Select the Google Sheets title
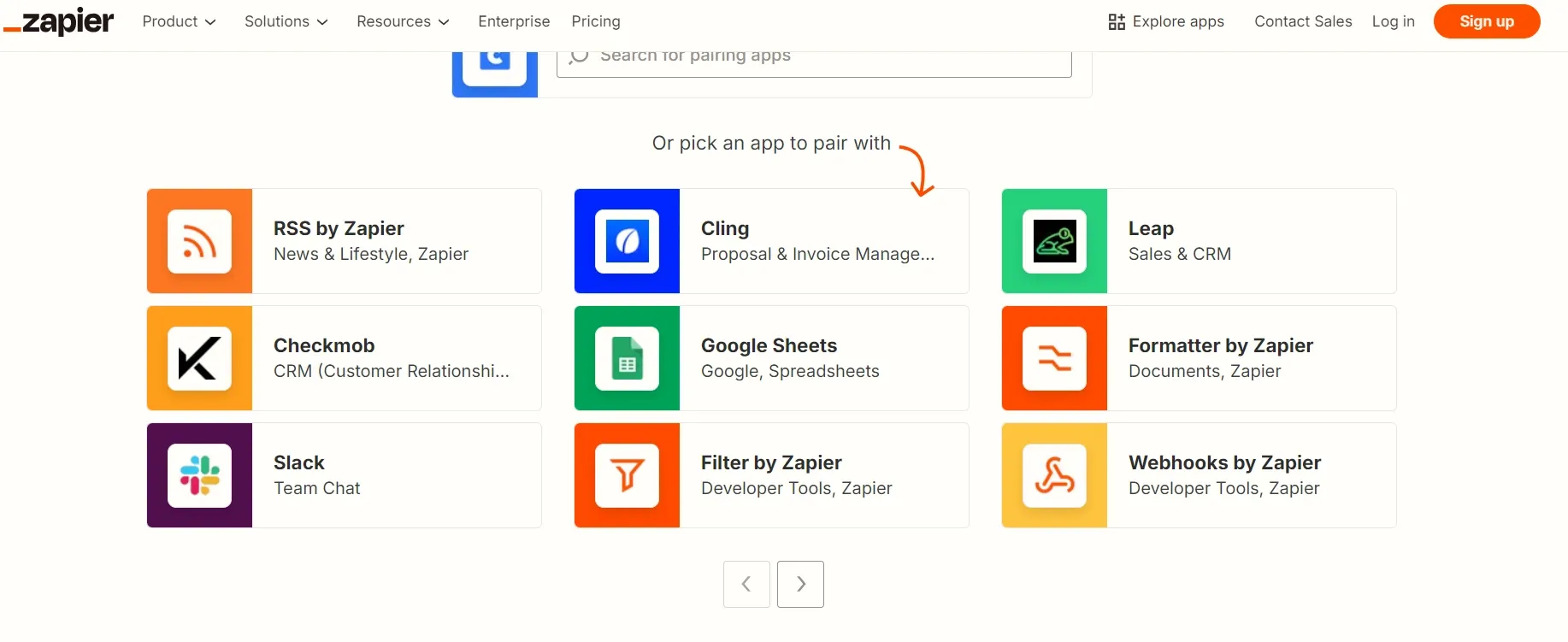Screen dimensions: 1568x642 pyautogui.click(x=769, y=345)
